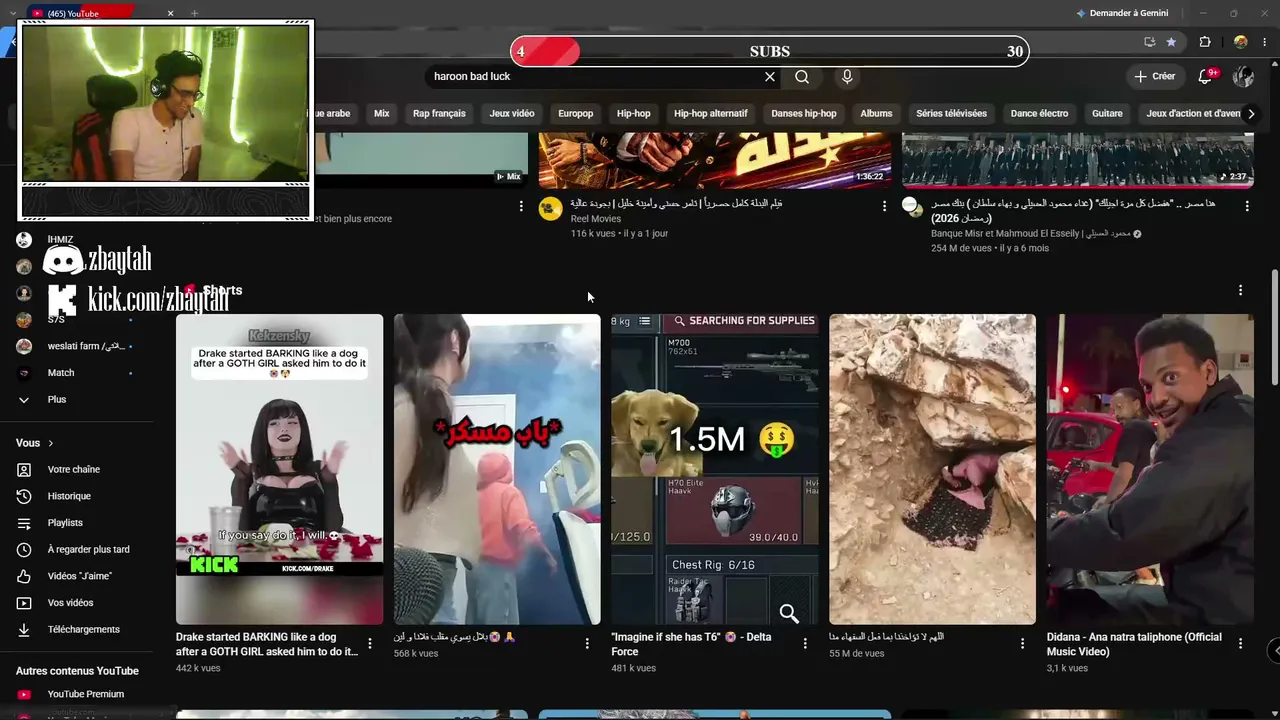Open options for the 568 k vues short

coord(587,644)
